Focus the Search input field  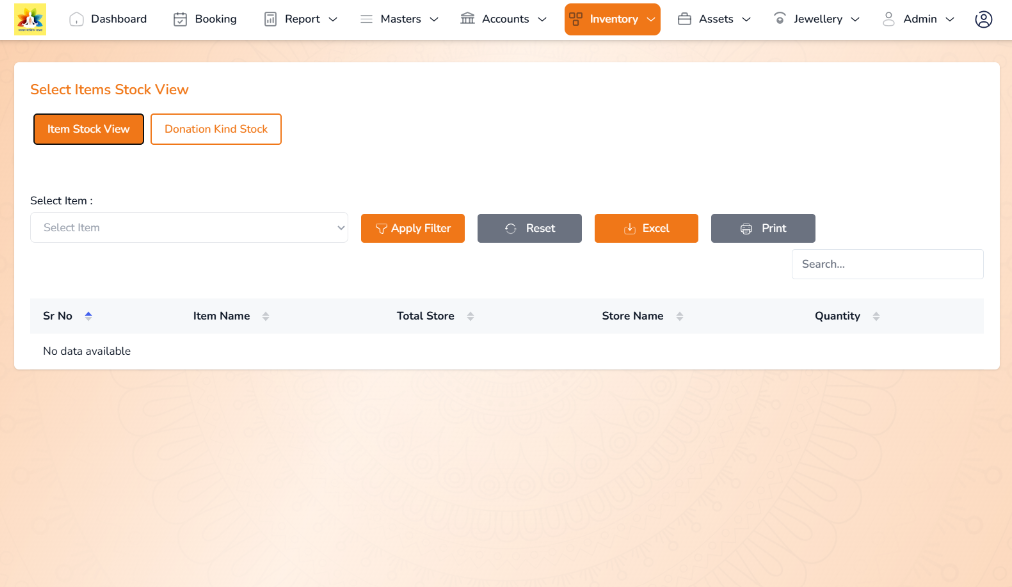[887, 264]
